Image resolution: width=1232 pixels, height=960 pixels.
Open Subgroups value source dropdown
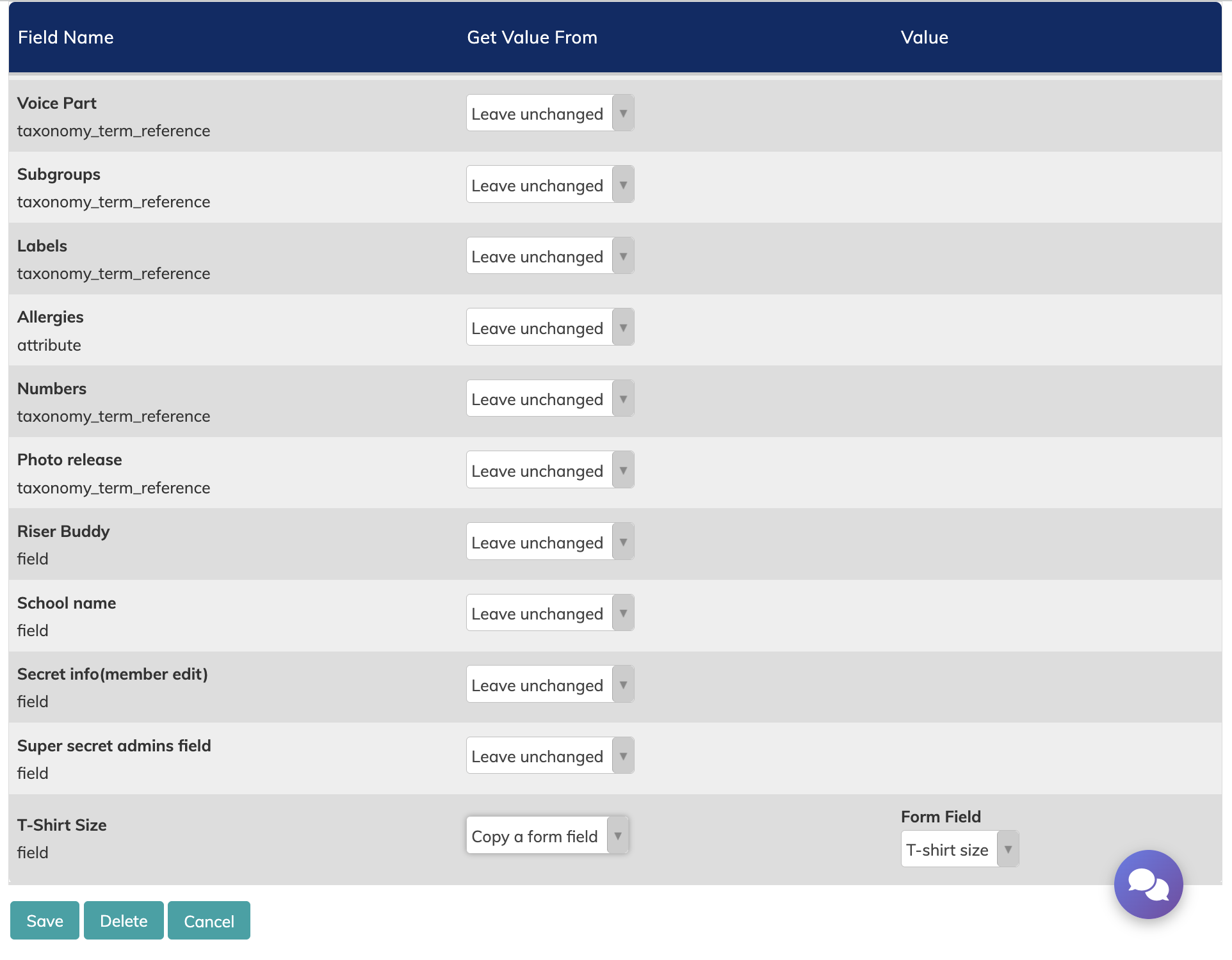point(549,185)
